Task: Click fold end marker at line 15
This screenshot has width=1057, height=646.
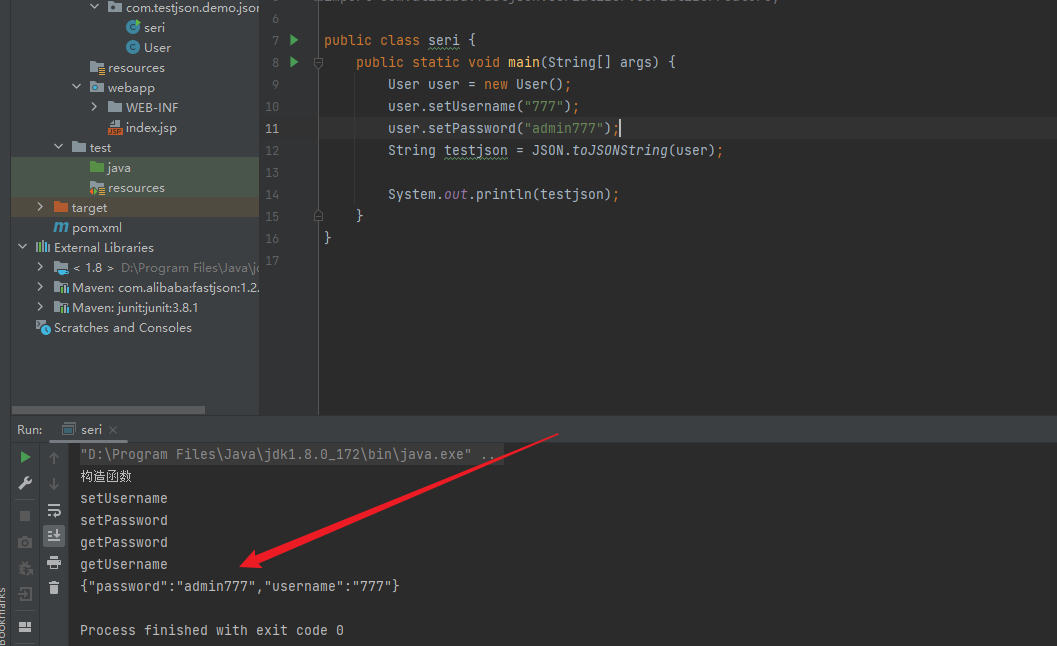Action: point(318,216)
